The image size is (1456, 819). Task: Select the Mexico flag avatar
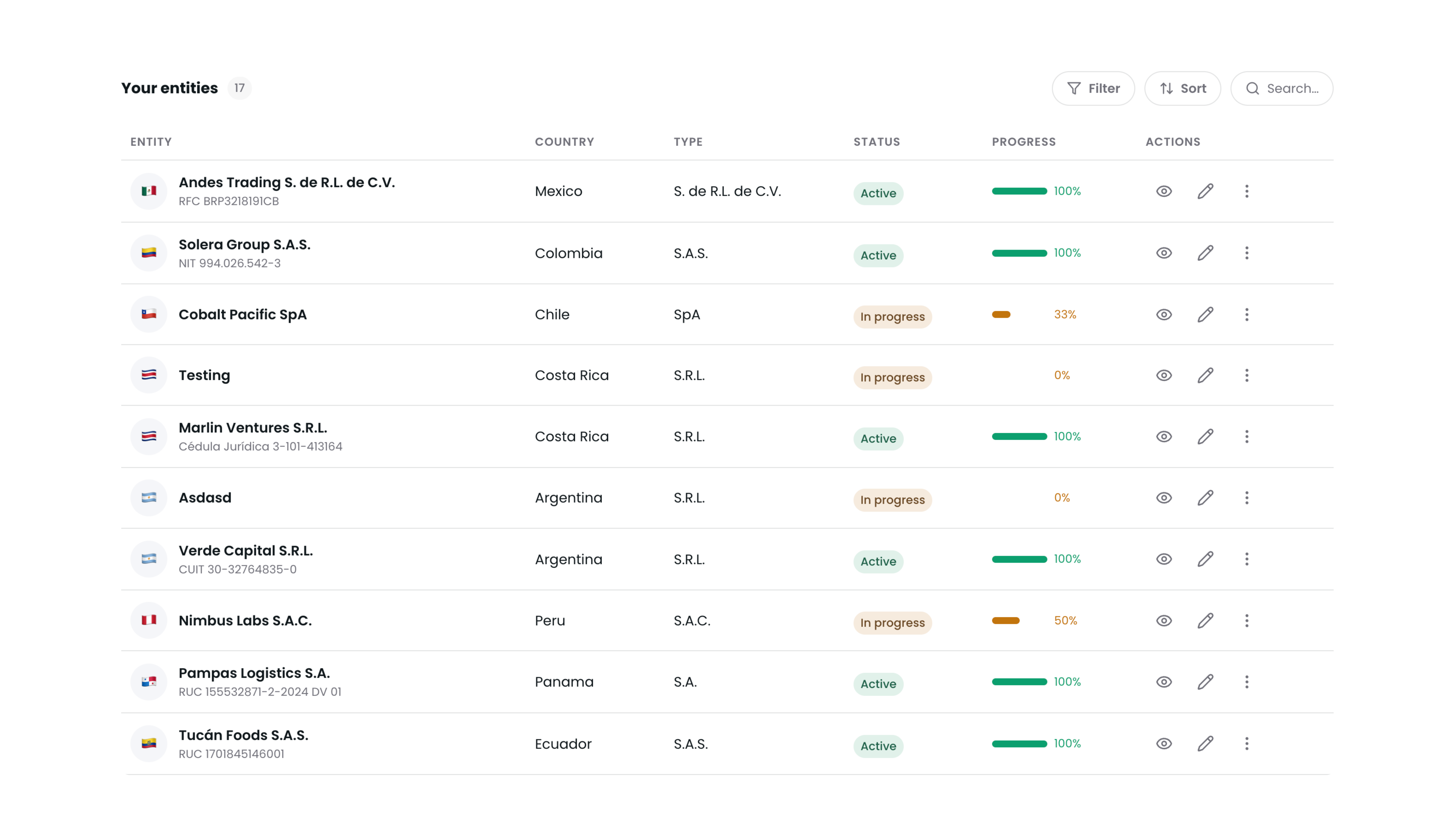[x=149, y=191]
